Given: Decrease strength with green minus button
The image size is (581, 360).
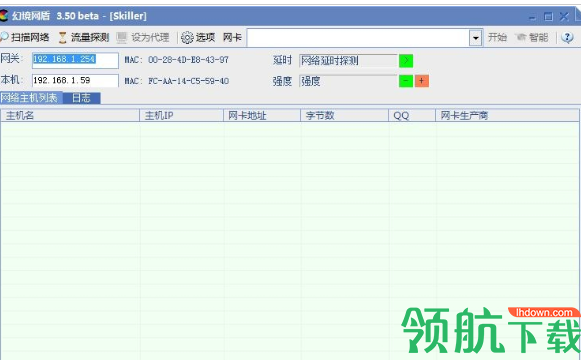Looking at the screenshot, I should [x=406, y=81].
